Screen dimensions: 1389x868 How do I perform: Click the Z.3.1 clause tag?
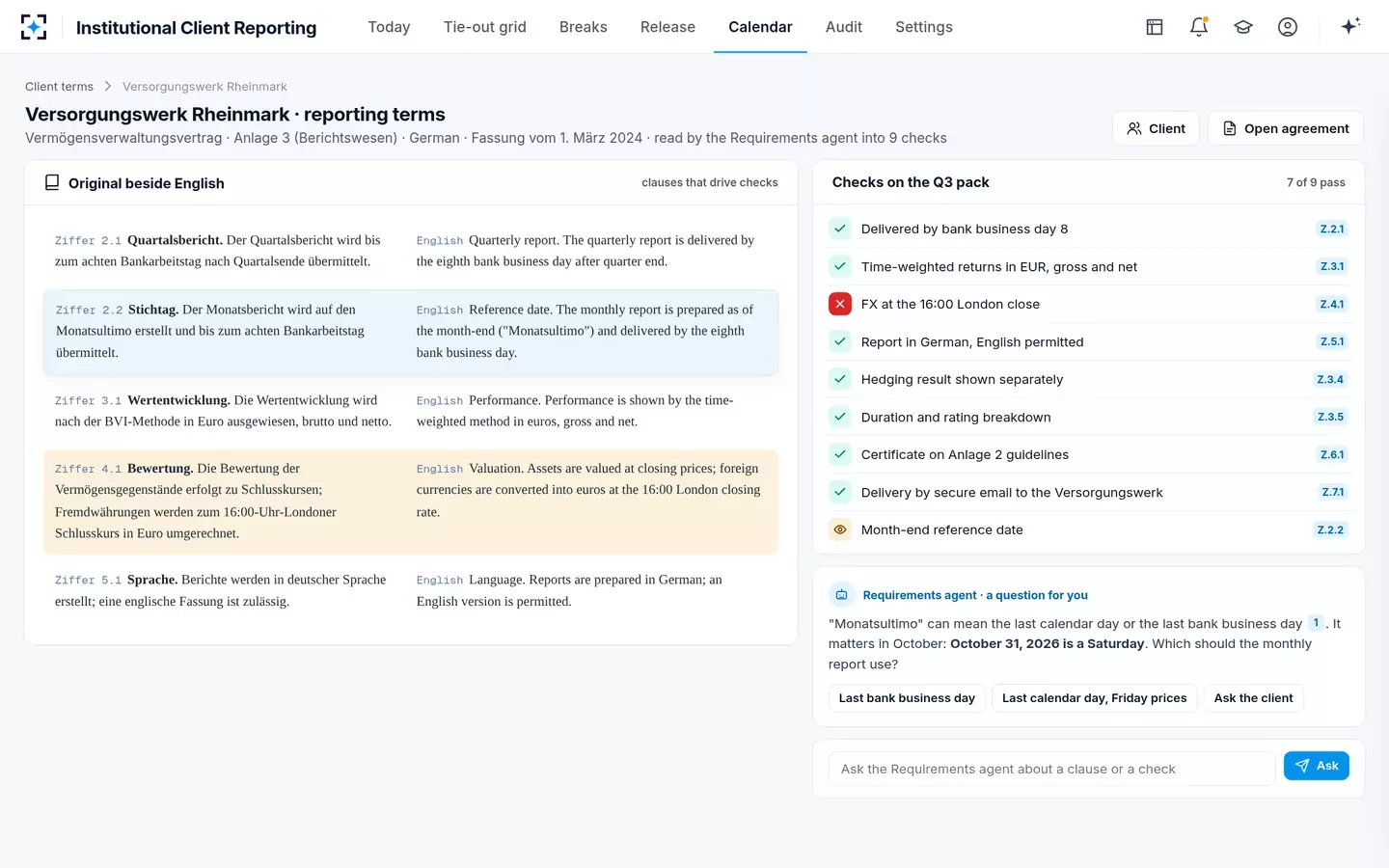point(1331,266)
